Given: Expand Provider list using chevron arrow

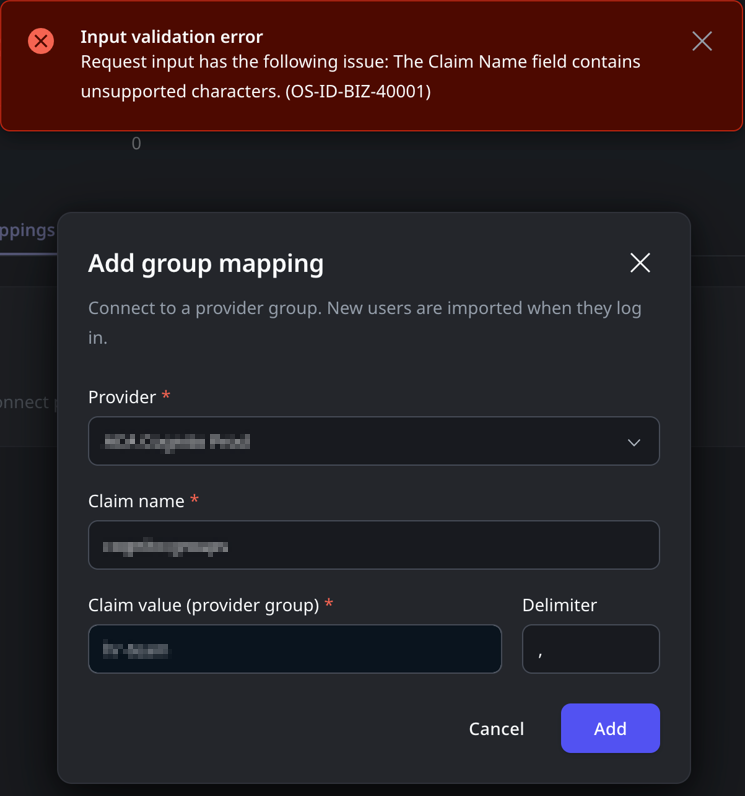Looking at the screenshot, I should point(633,442).
